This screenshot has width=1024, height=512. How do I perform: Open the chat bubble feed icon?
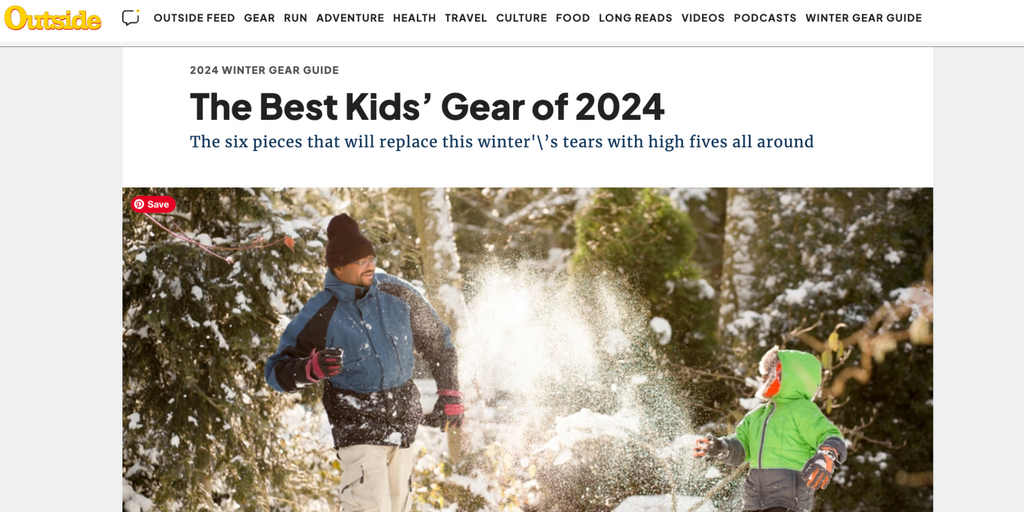[131, 18]
